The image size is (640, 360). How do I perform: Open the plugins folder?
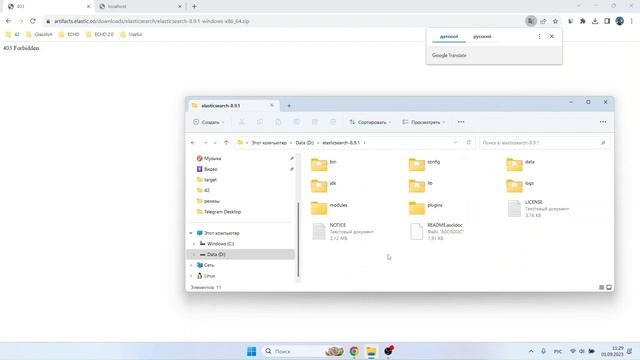(x=425, y=207)
